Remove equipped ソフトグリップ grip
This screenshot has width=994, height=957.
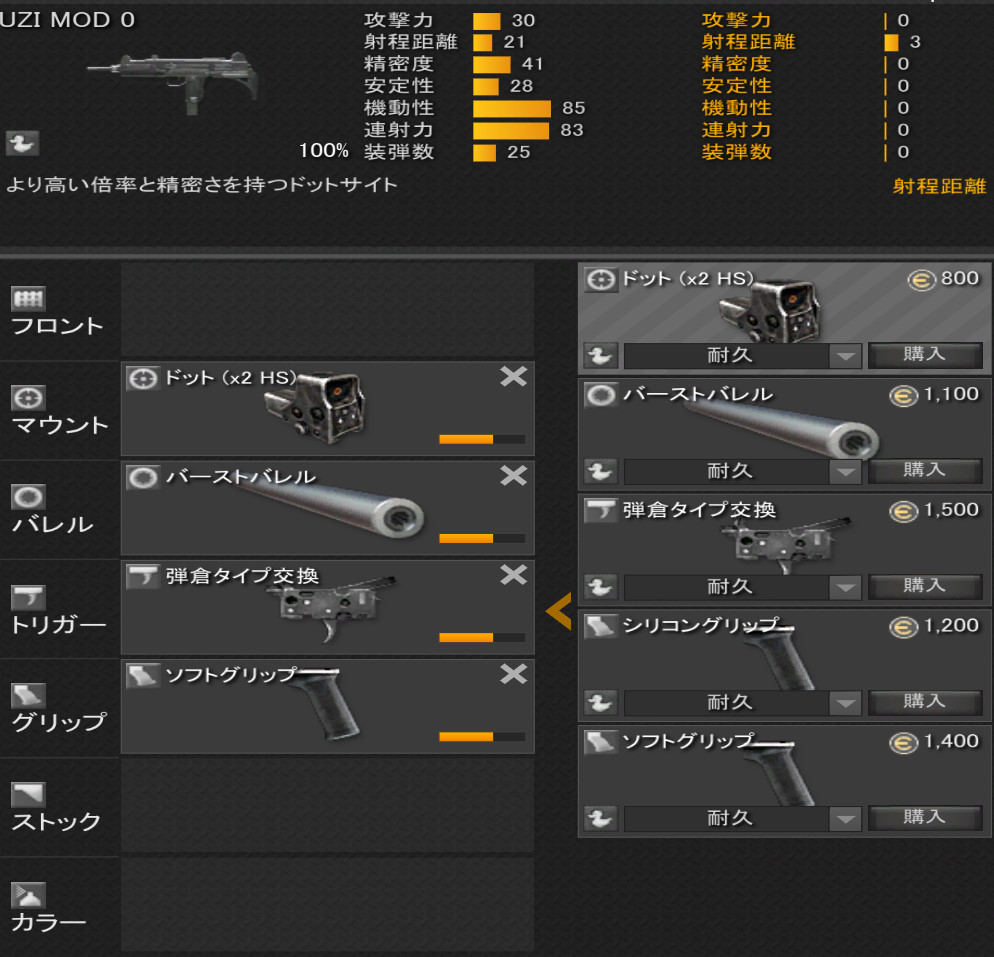tap(513, 674)
